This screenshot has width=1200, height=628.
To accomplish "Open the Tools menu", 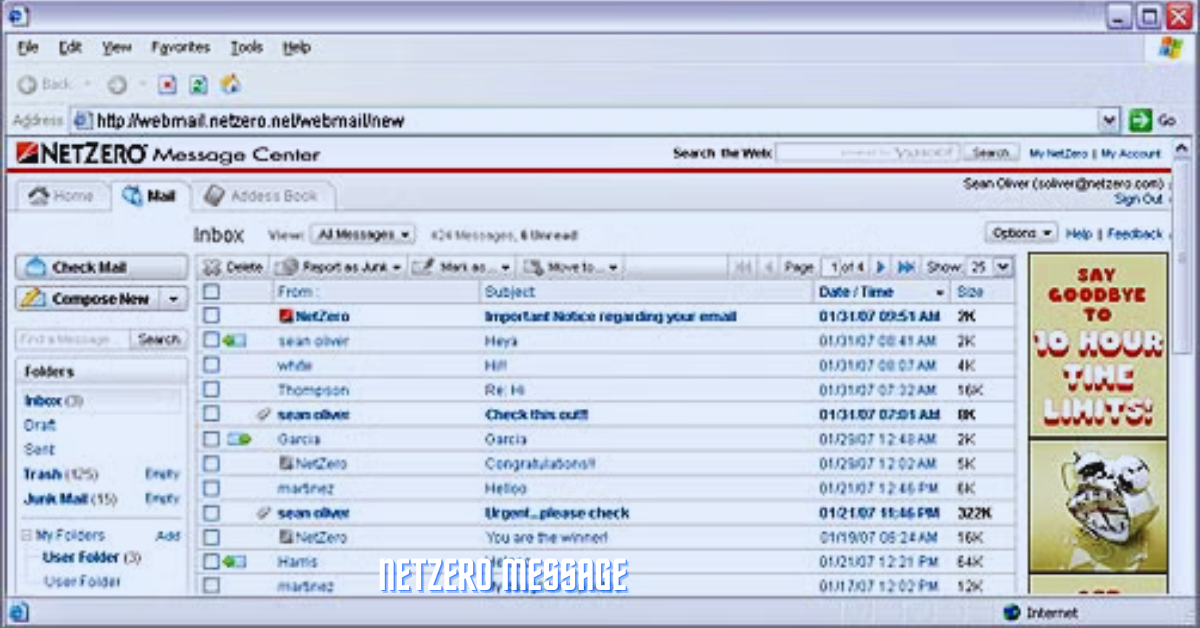I will click(246, 47).
